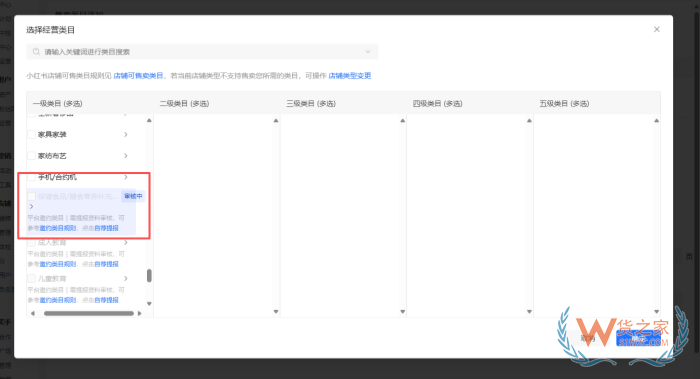Open the search box dropdown arrow
Viewport: 700px width, 379px height.
point(367,52)
